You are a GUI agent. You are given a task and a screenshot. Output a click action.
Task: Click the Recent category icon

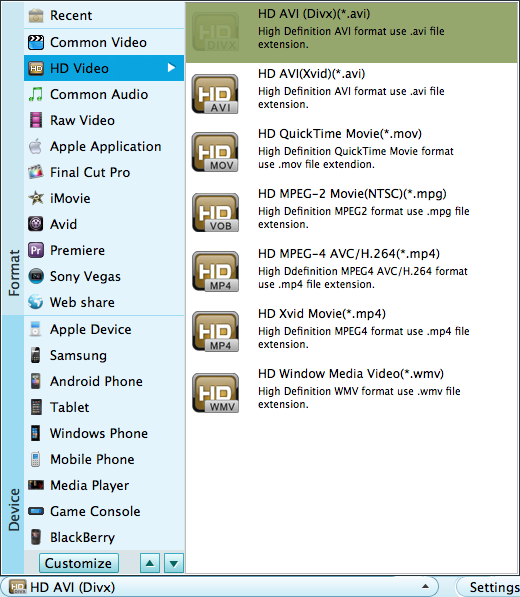coord(36,16)
